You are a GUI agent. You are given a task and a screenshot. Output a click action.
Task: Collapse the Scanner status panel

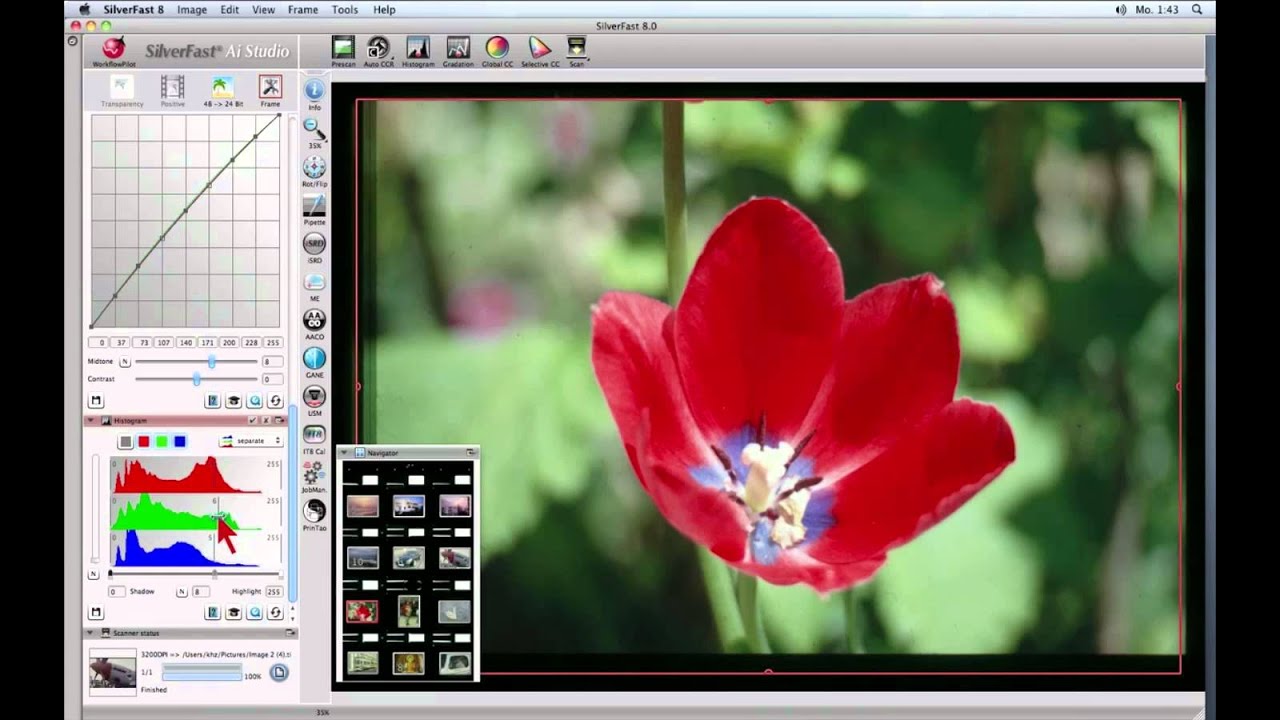pos(91,633)
